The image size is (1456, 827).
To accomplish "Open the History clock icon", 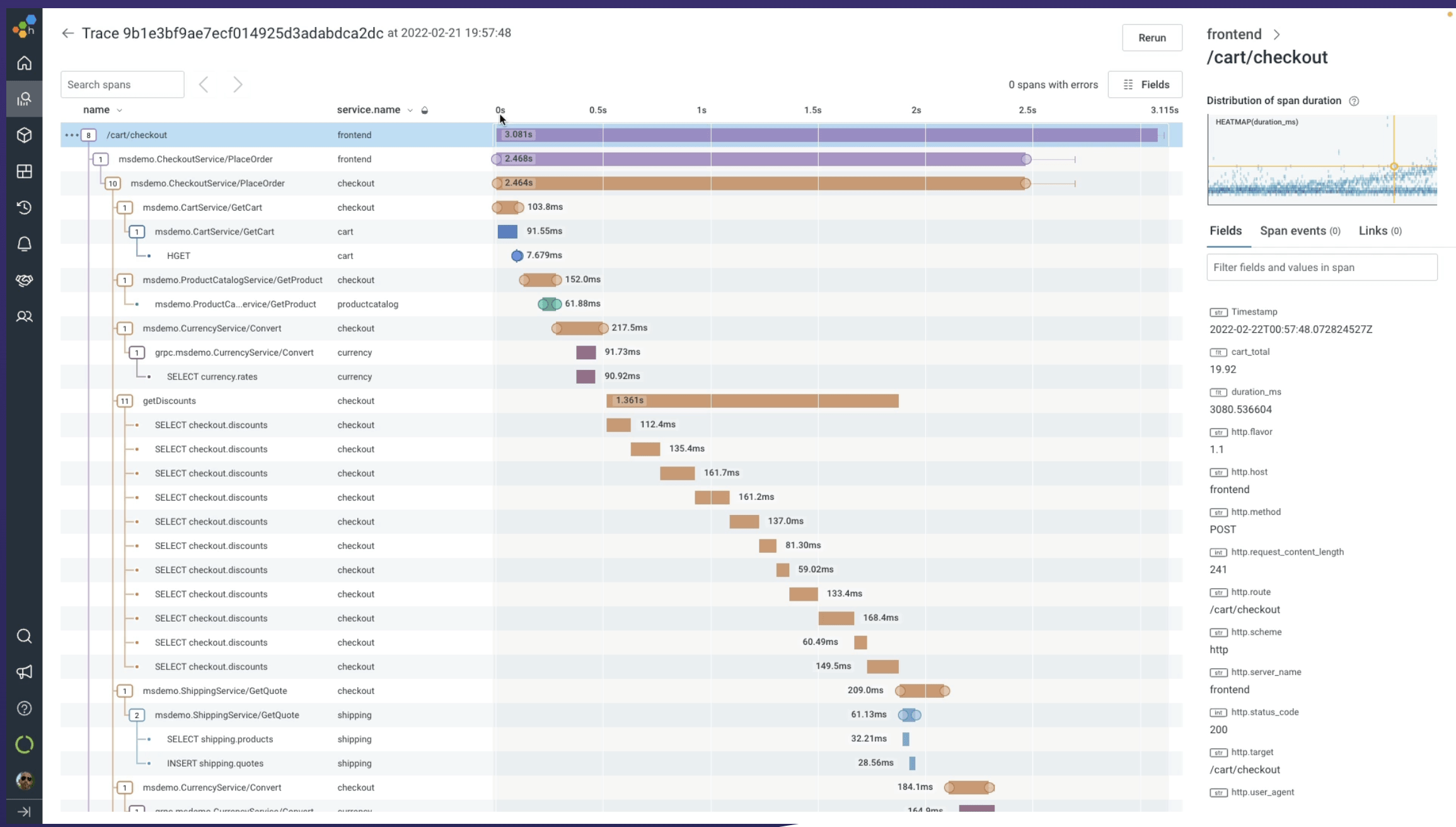I will point(24,207).
